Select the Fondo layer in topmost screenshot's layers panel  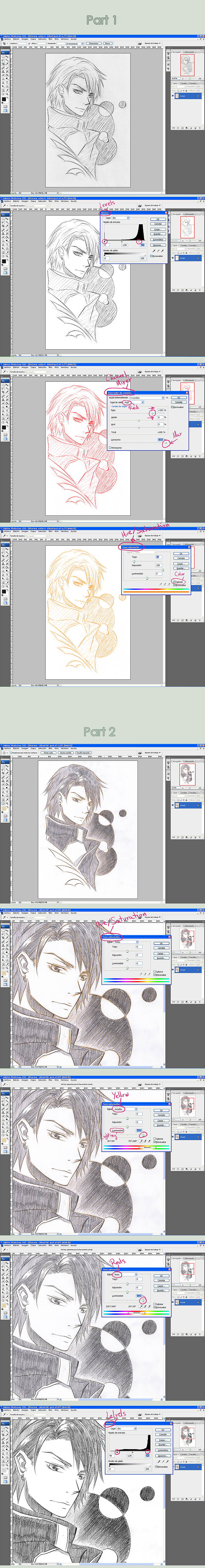click(187, 96)
